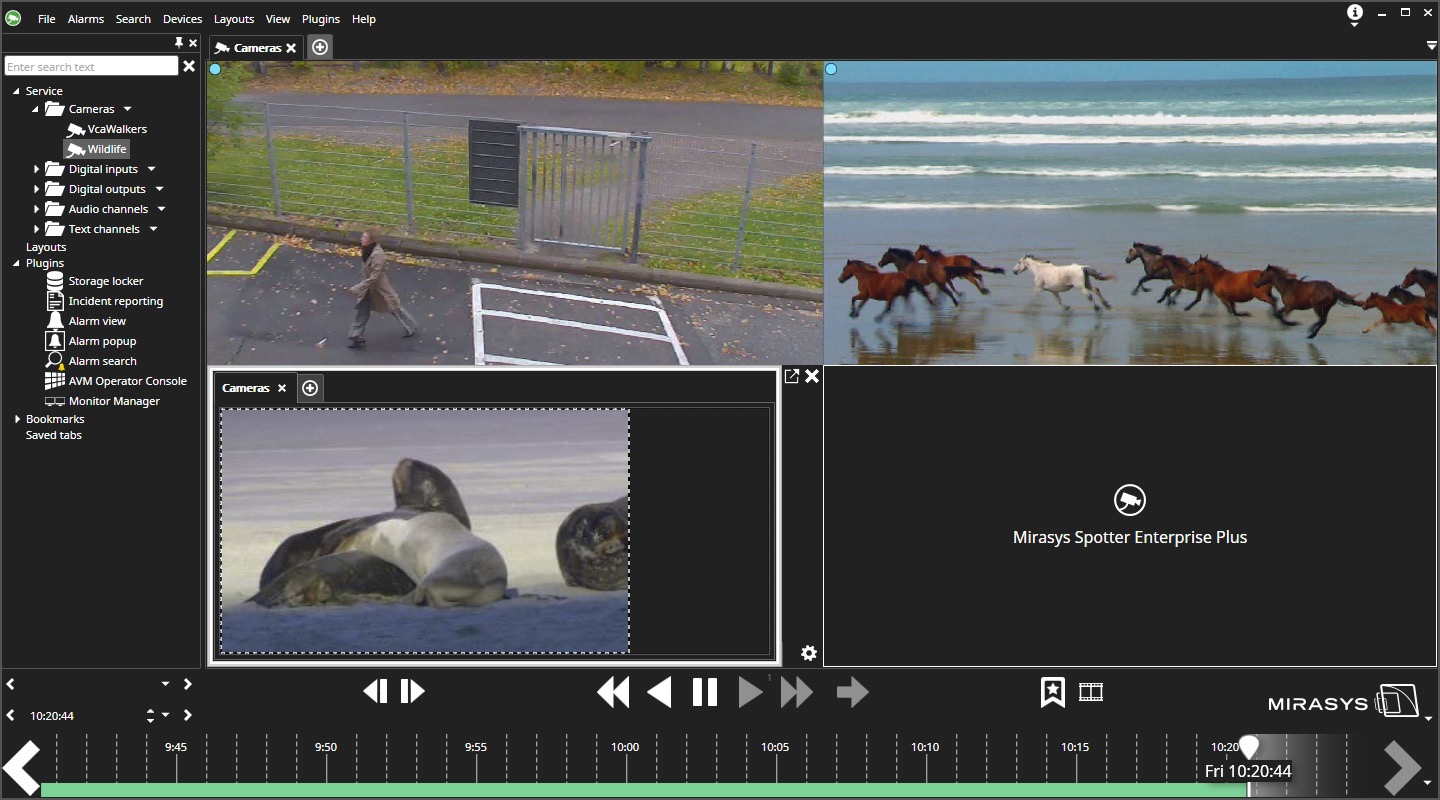Step one frame backward
This screenshot has height=800, width=1440.
[x=375, y=691]
